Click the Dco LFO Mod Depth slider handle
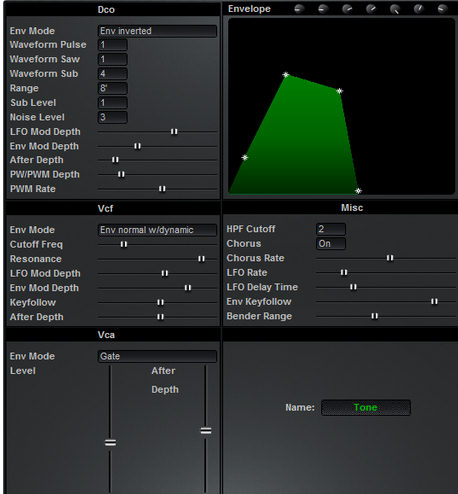 coord(174,132)
